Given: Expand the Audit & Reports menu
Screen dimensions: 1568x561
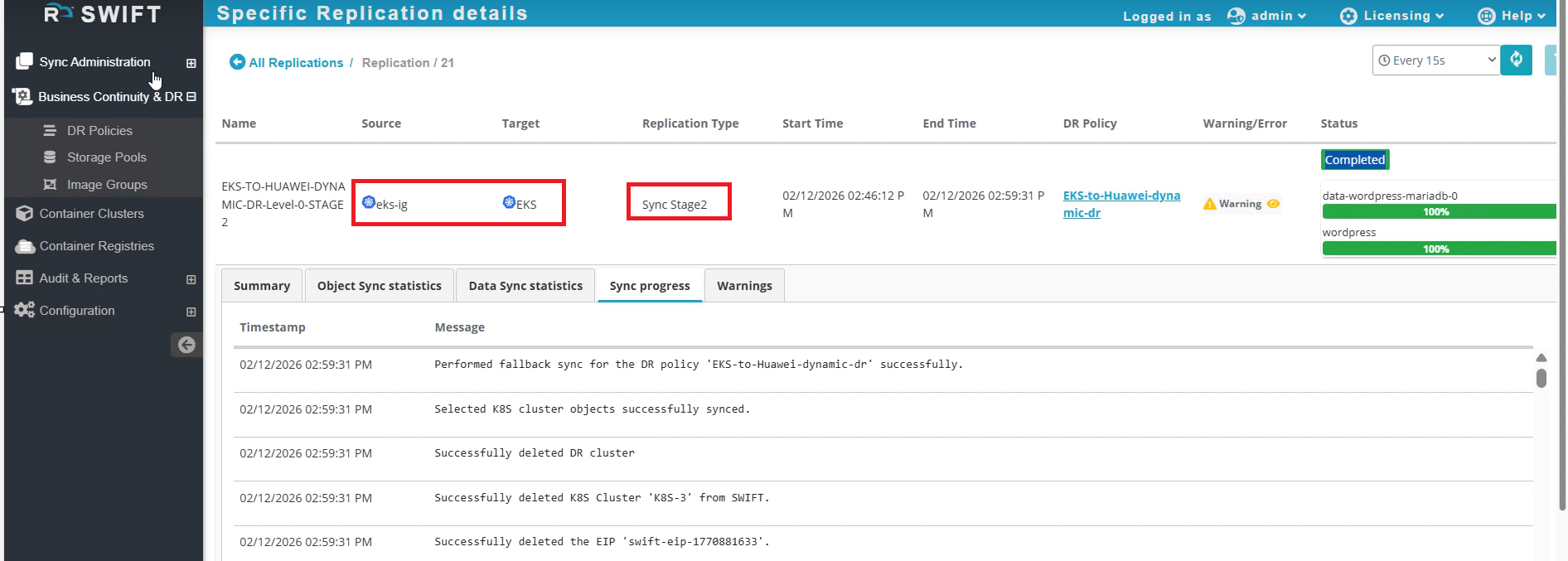Looking at the screenshot, I should (191, 279).
